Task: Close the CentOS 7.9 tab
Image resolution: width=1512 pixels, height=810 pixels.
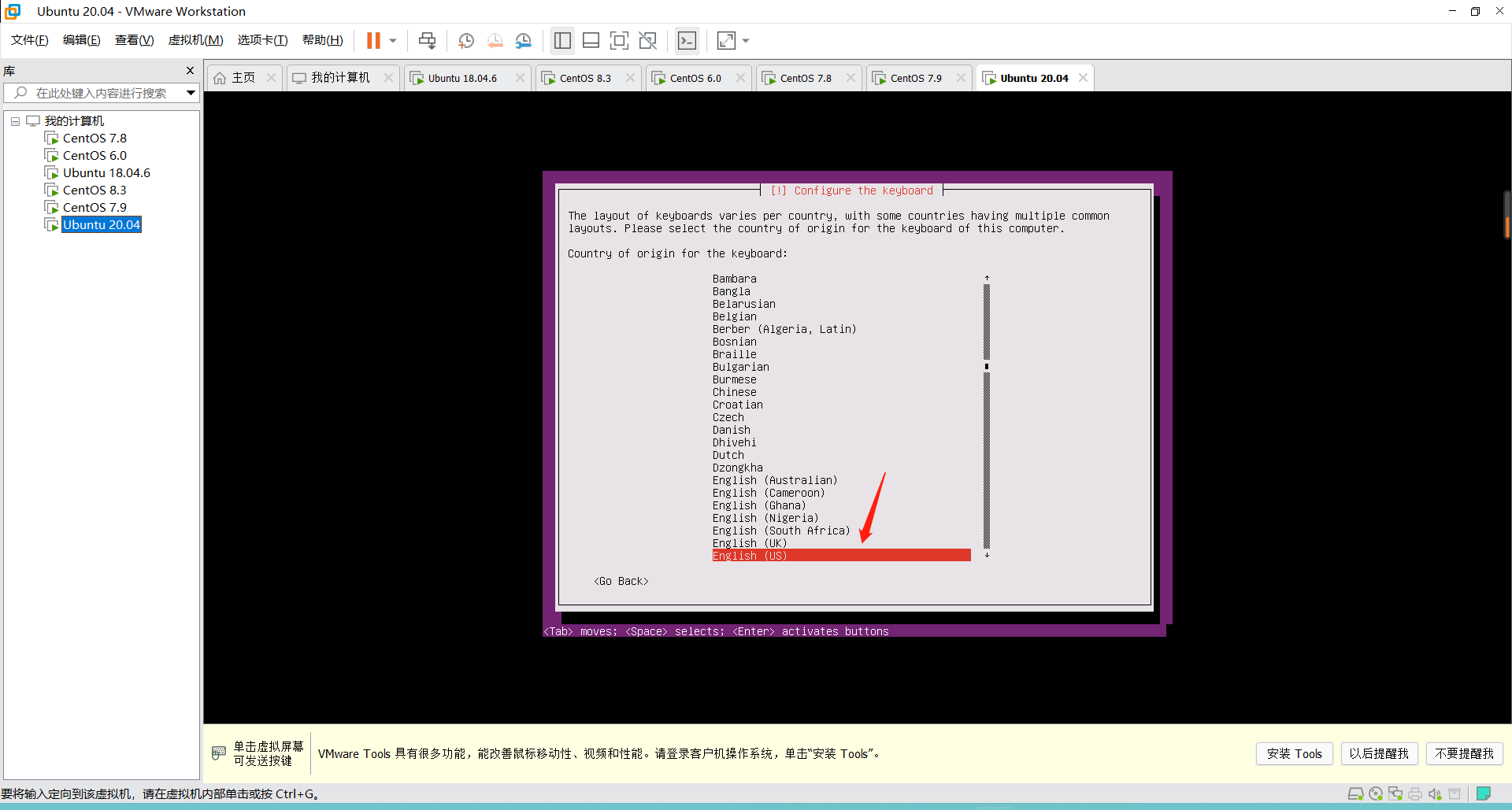Action: click(961, 78)
